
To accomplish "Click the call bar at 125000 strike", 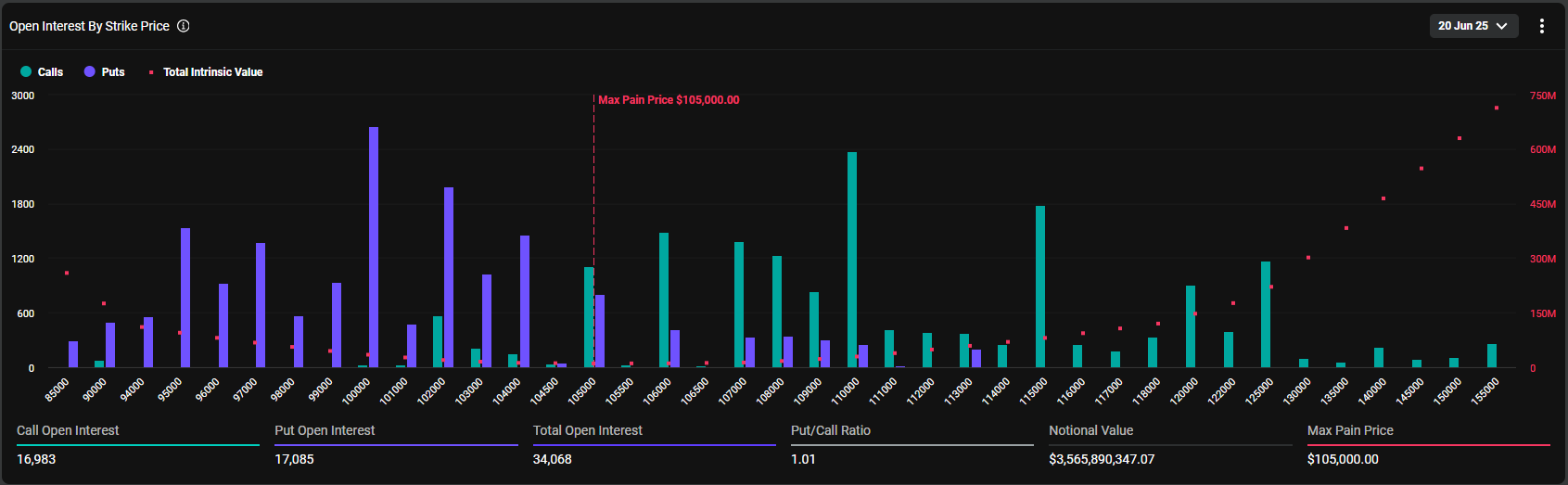I will point(1266,314).
